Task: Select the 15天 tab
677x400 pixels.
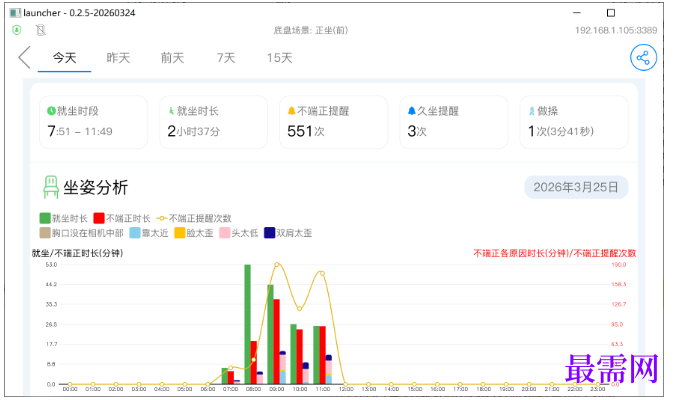Action: 279,58
